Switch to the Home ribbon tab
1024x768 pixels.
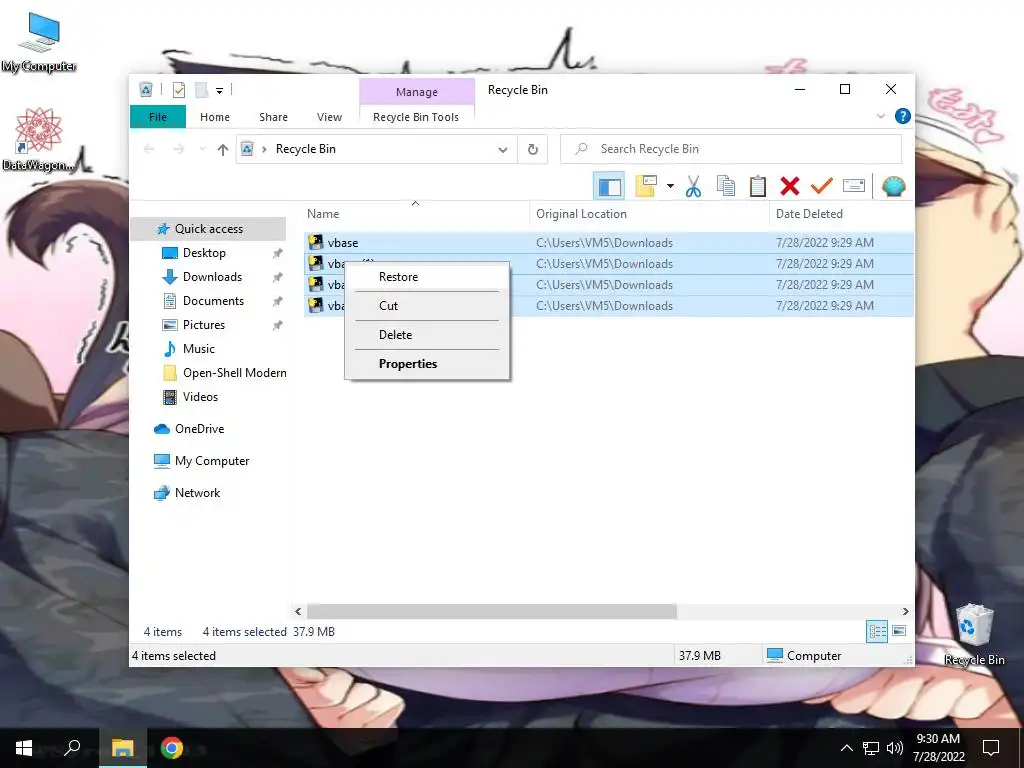(215, 117)
